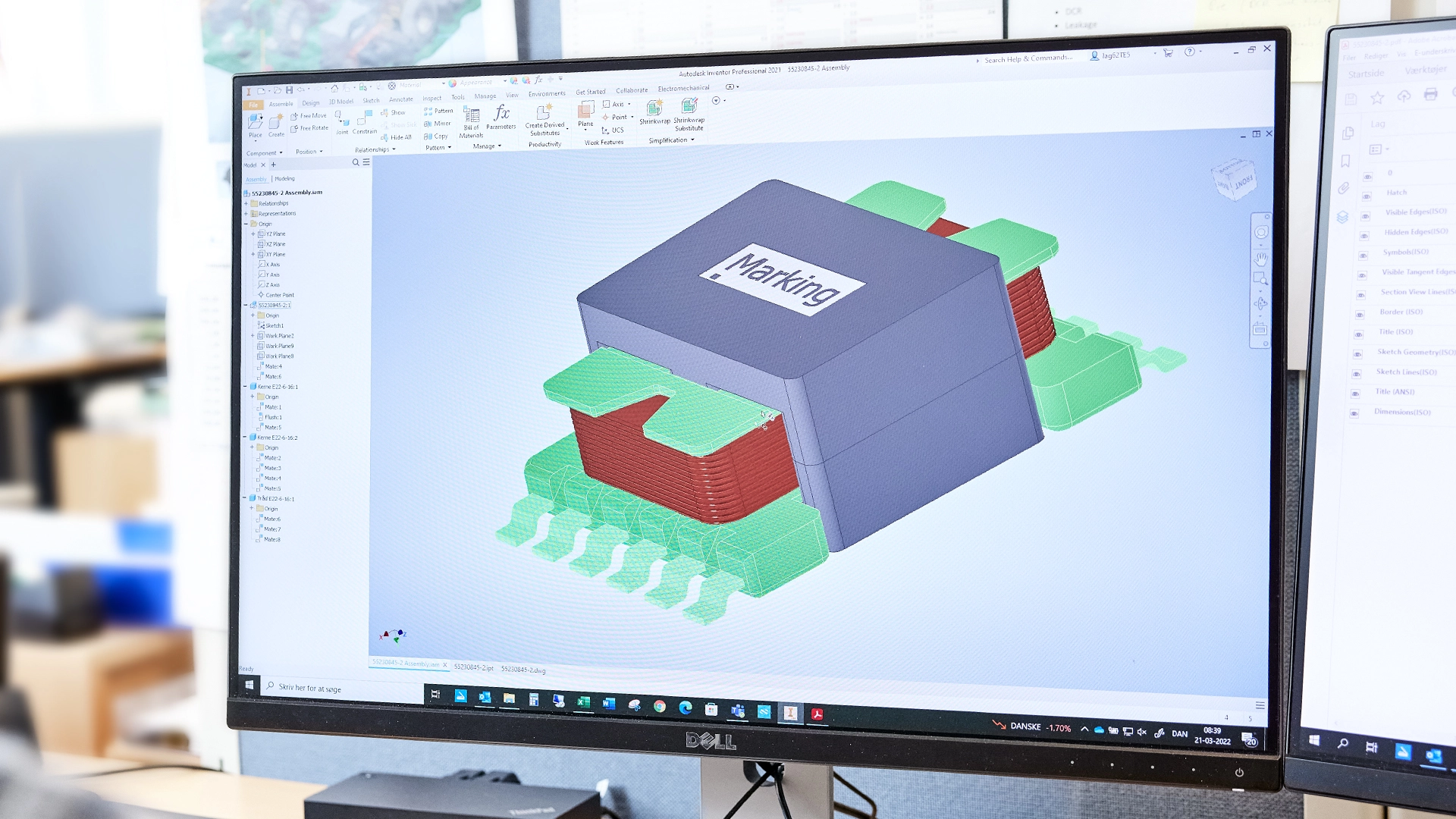Switch to Modeling browser view

(x=285, y=179)
